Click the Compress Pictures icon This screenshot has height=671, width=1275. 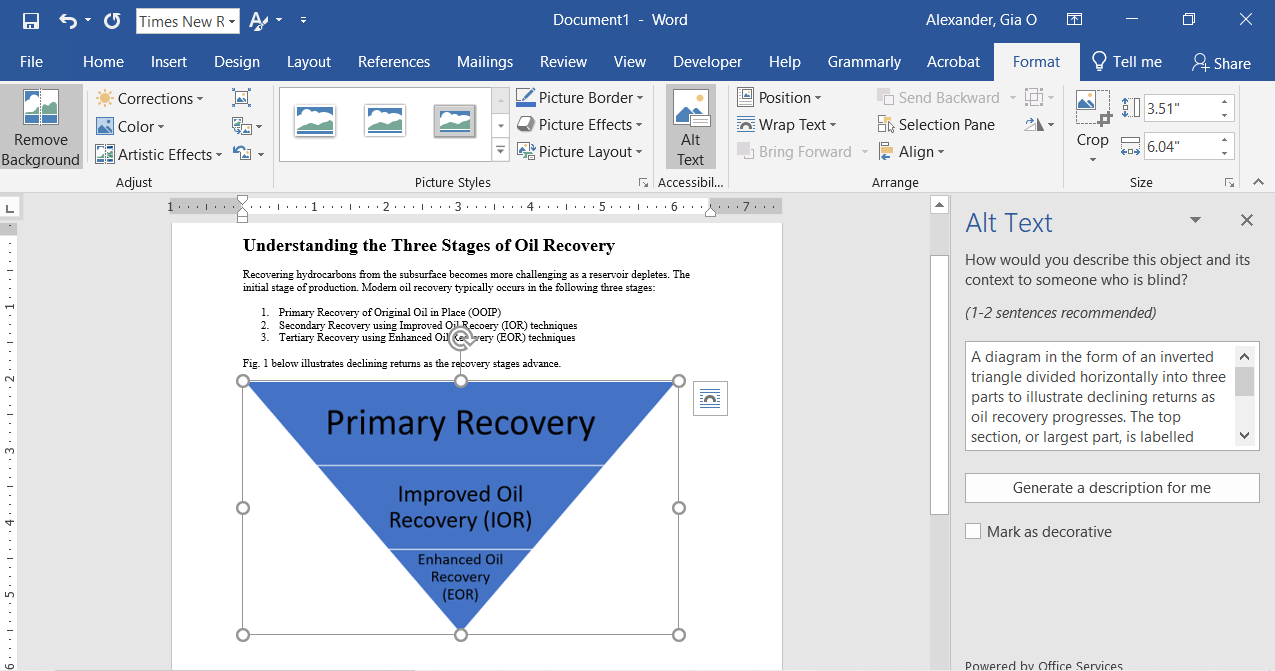tap(240, 98)
